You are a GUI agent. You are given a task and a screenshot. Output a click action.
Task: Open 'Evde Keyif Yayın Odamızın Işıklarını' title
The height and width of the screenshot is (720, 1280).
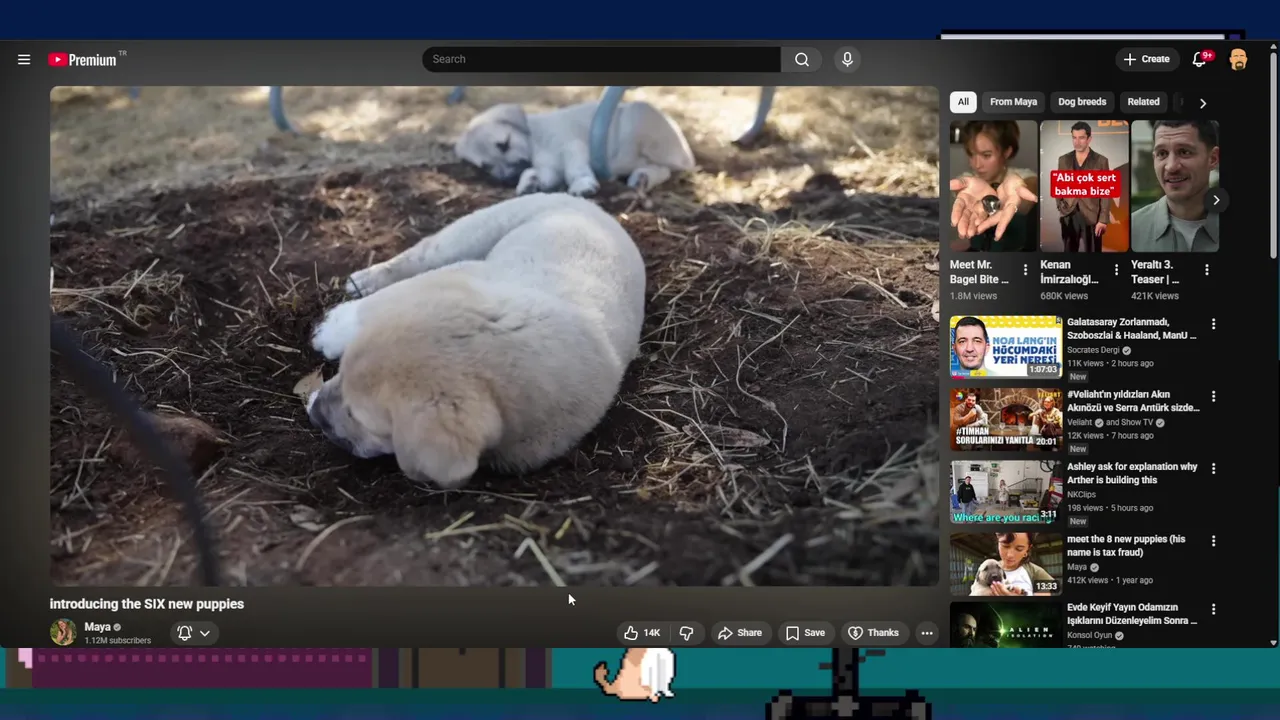tap(1132, 614)
